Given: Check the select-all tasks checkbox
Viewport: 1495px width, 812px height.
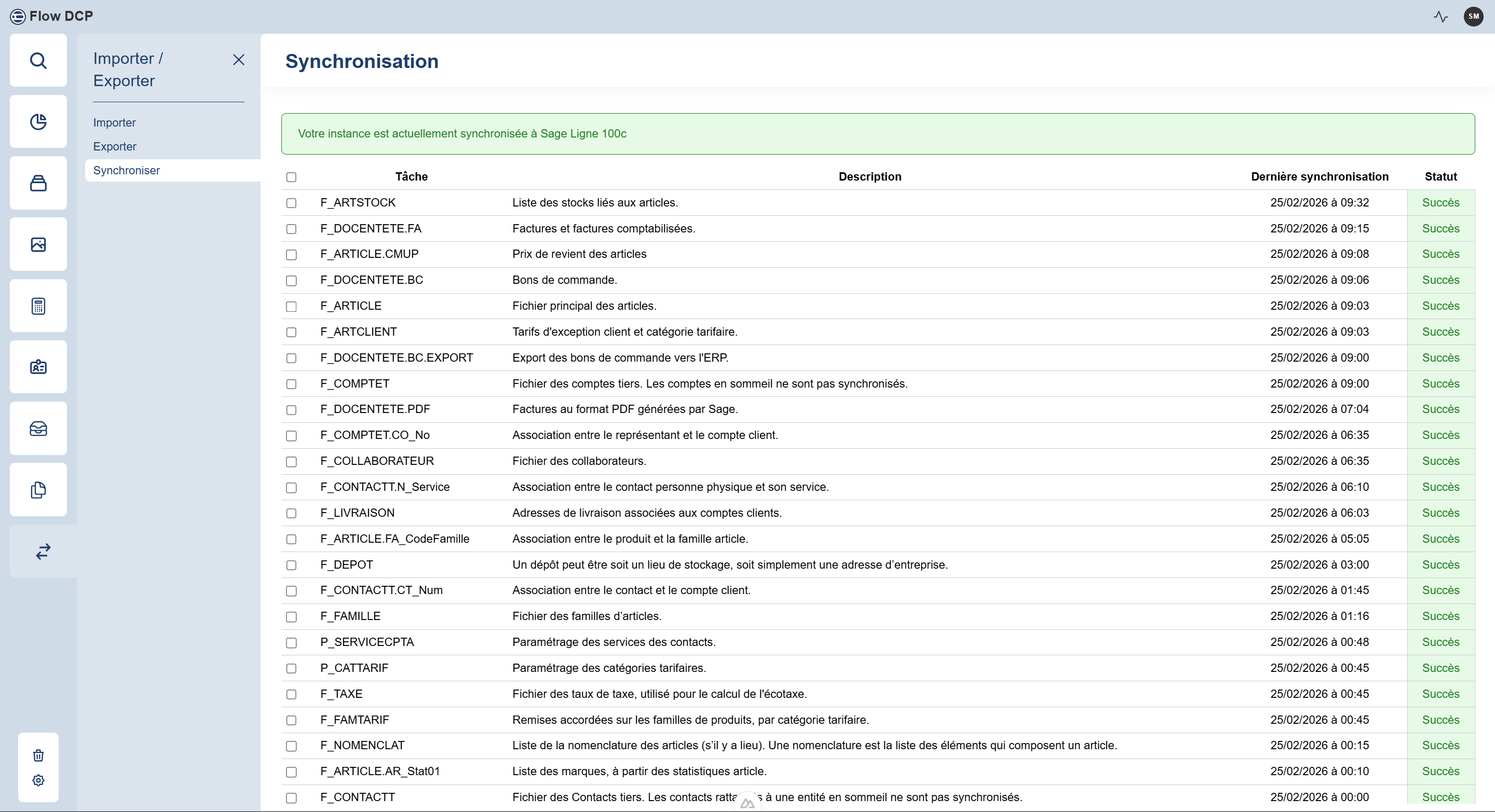Looking at the screenshot, I should coord(291,177).
